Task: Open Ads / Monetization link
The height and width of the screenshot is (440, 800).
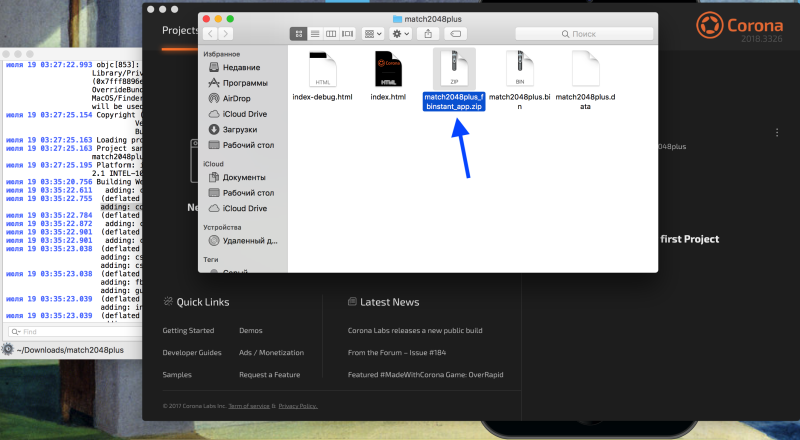Action: click(271, 353)
